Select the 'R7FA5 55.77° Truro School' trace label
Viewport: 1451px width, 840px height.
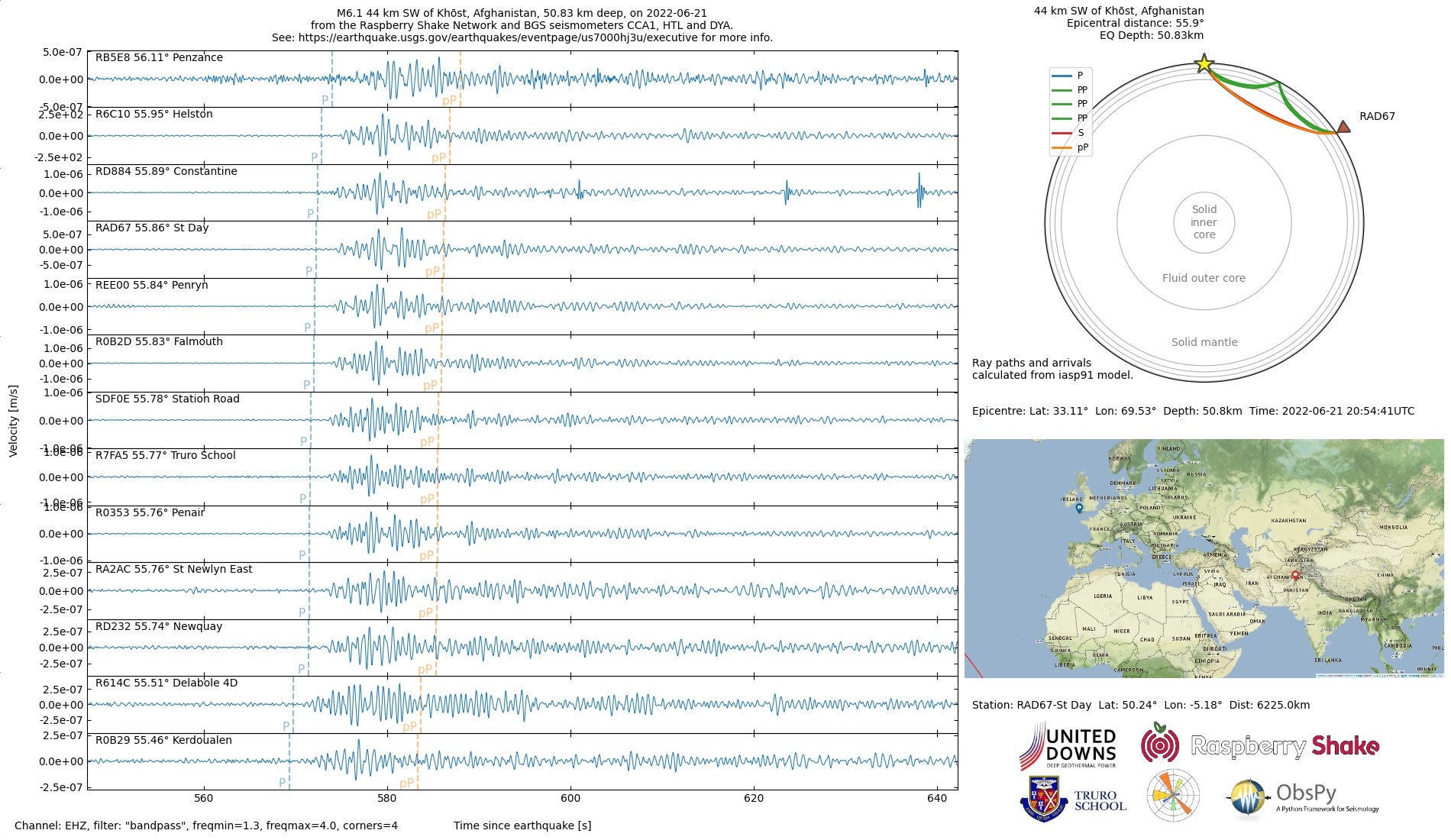point(165,455)
